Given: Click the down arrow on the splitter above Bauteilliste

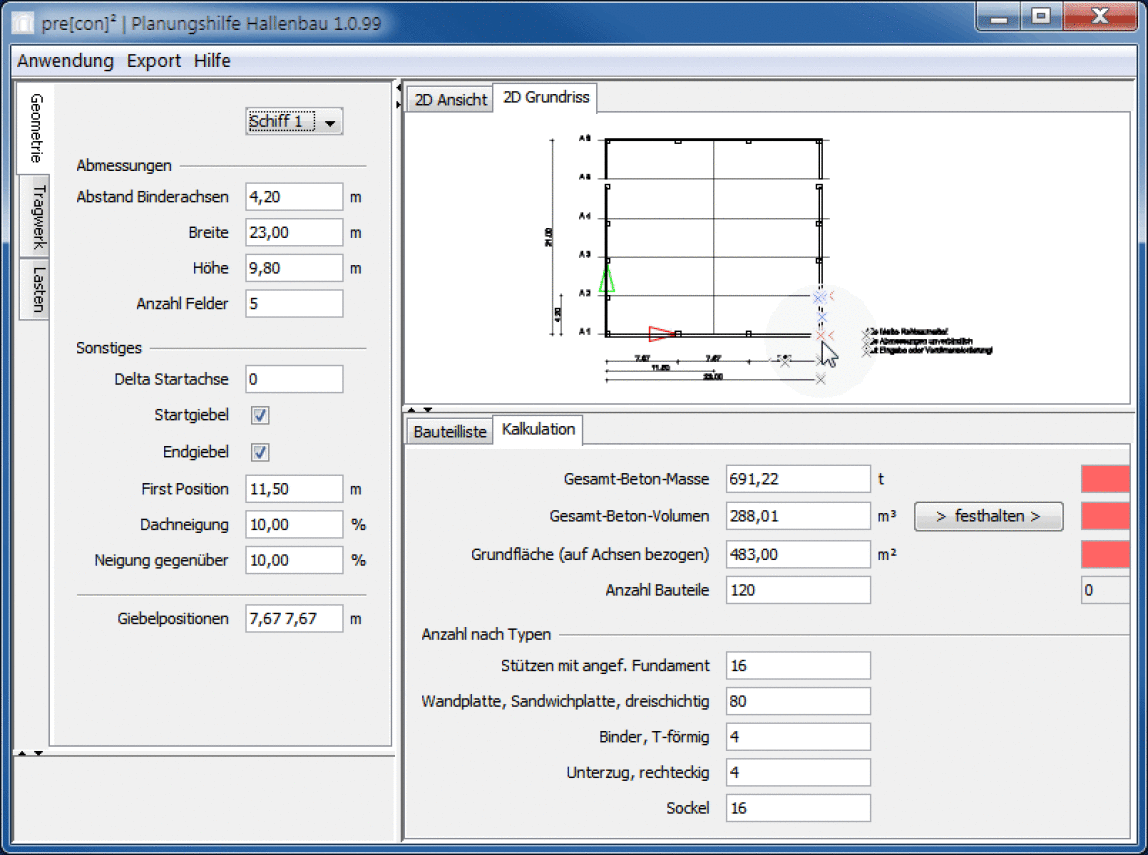Looking at the screenshot, I should (x=428, y=410).
